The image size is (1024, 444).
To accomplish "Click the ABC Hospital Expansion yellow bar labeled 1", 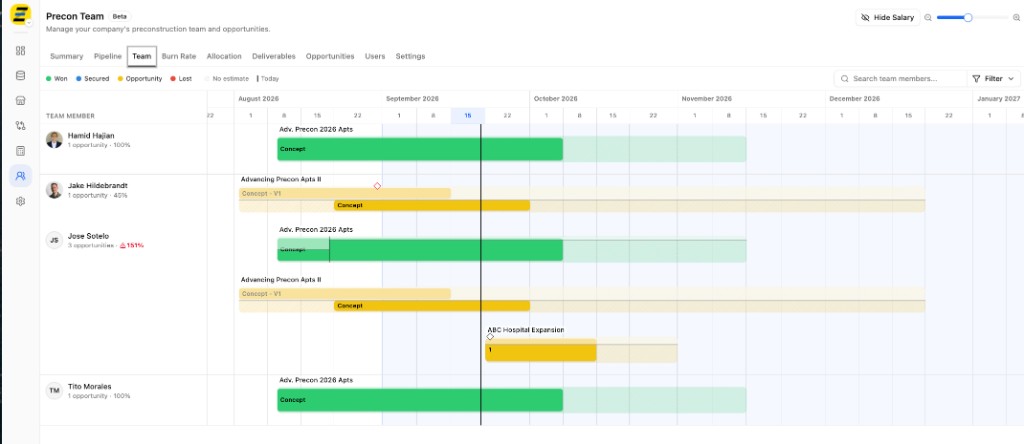I will click(x=541, y=350).
